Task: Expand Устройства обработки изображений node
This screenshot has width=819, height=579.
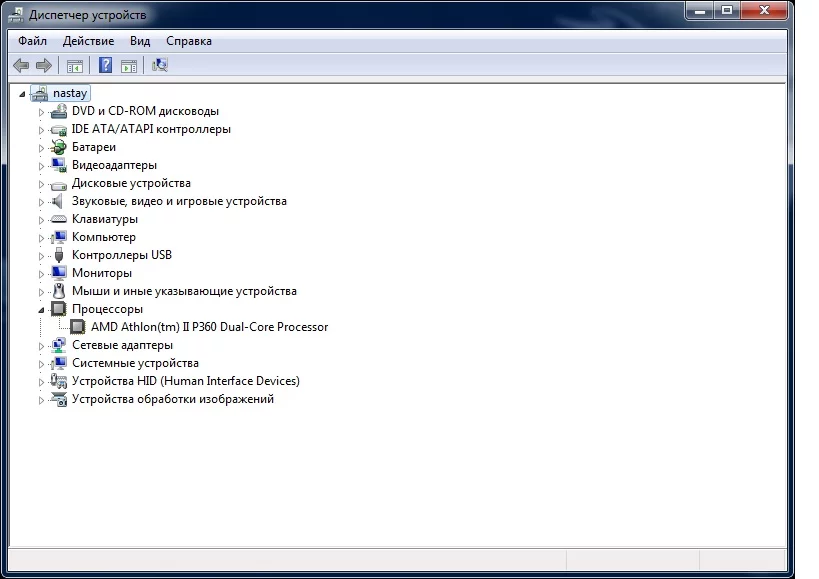Action: (41, 400)
